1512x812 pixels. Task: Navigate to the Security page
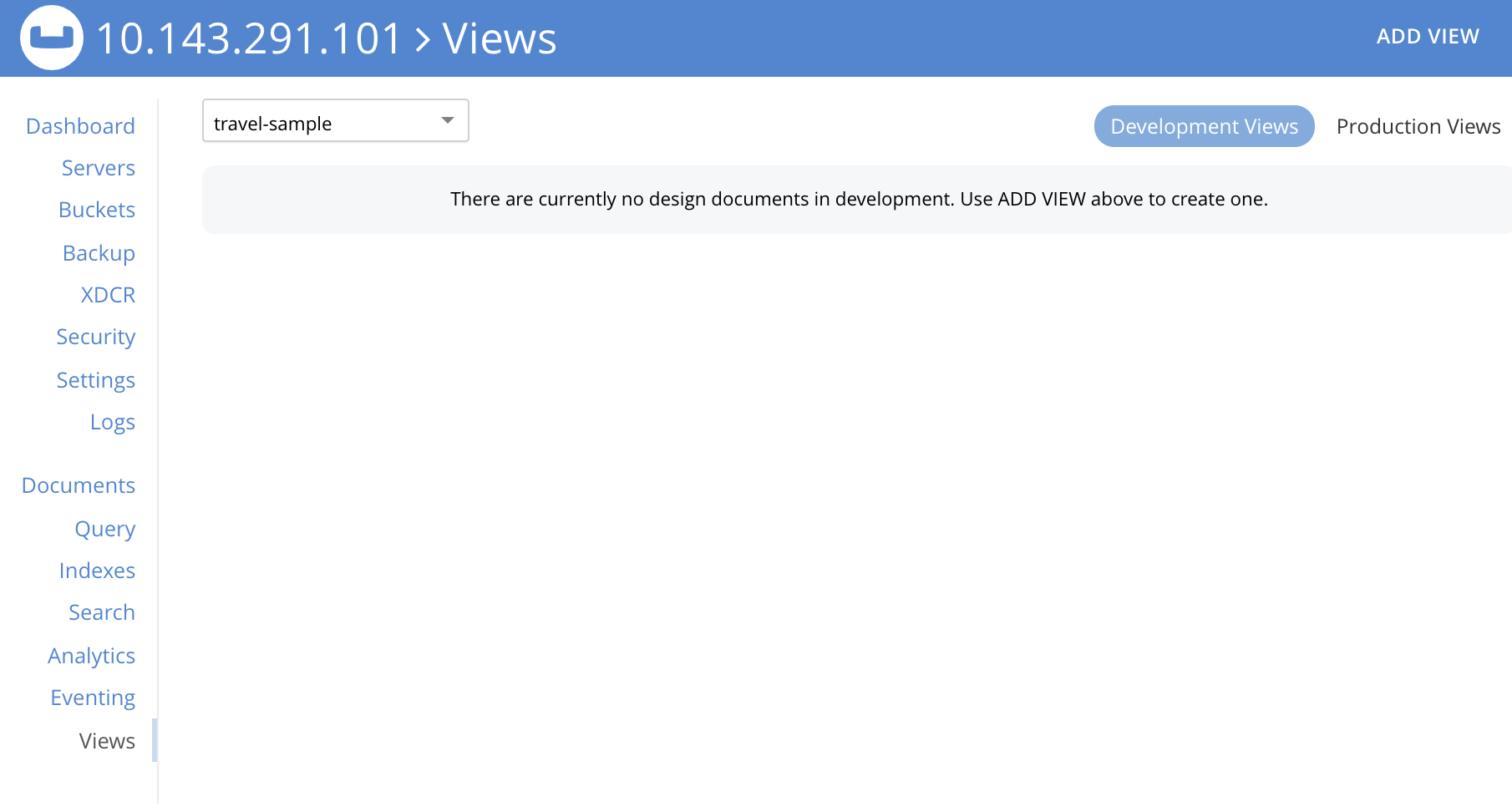coord(95,337)
